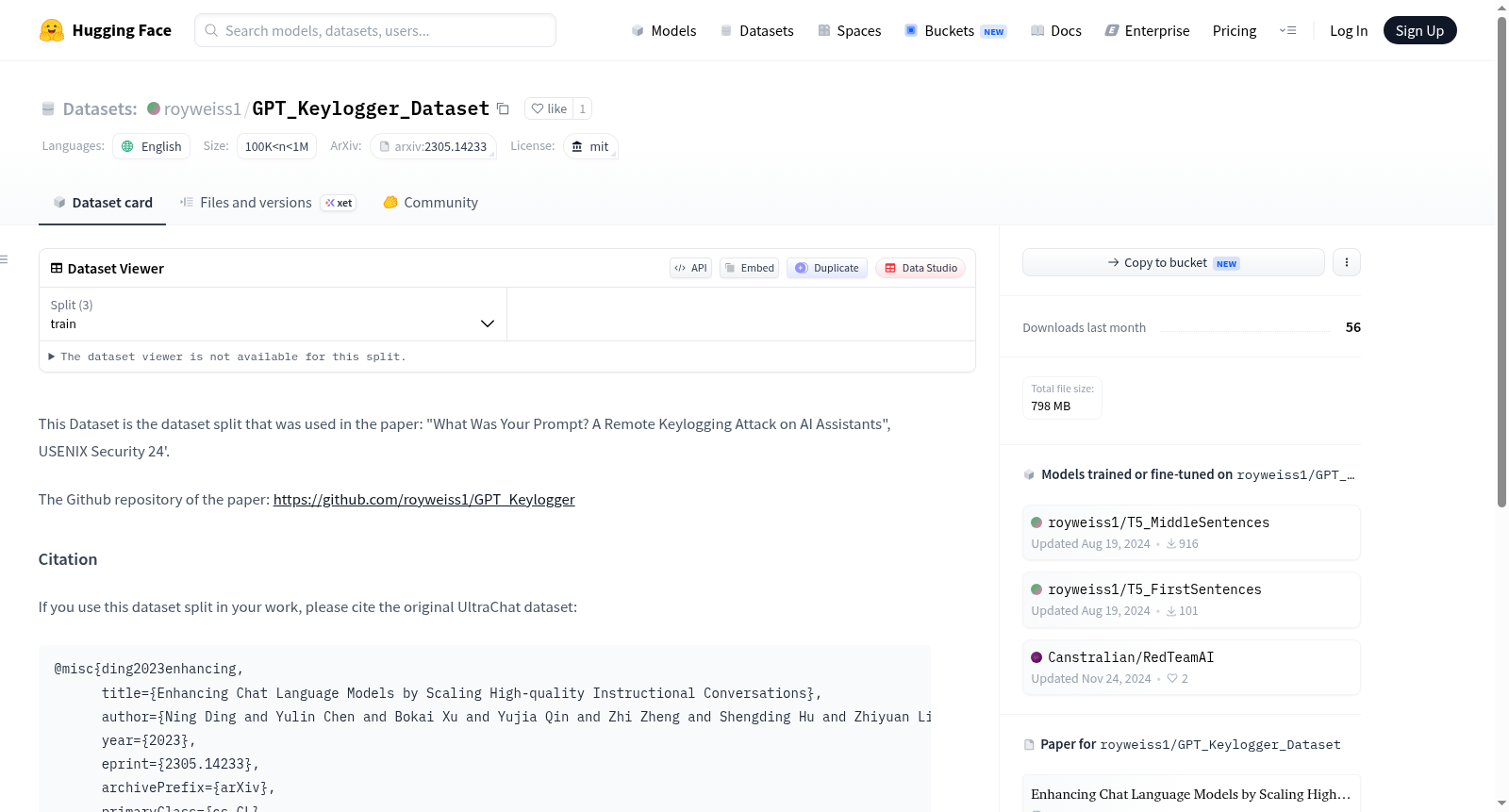Click Copy to bucket button
1509x812 pixels.
[1173, 262]
